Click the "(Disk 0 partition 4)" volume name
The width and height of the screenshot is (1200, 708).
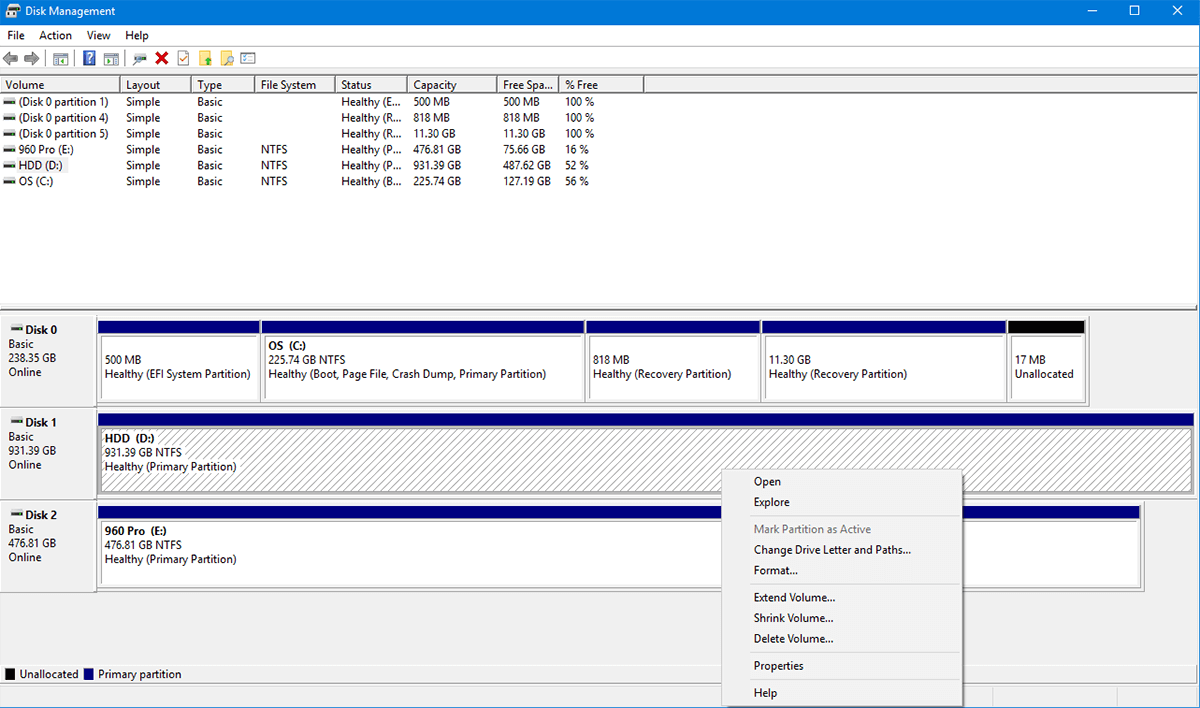tap(64, 118)
